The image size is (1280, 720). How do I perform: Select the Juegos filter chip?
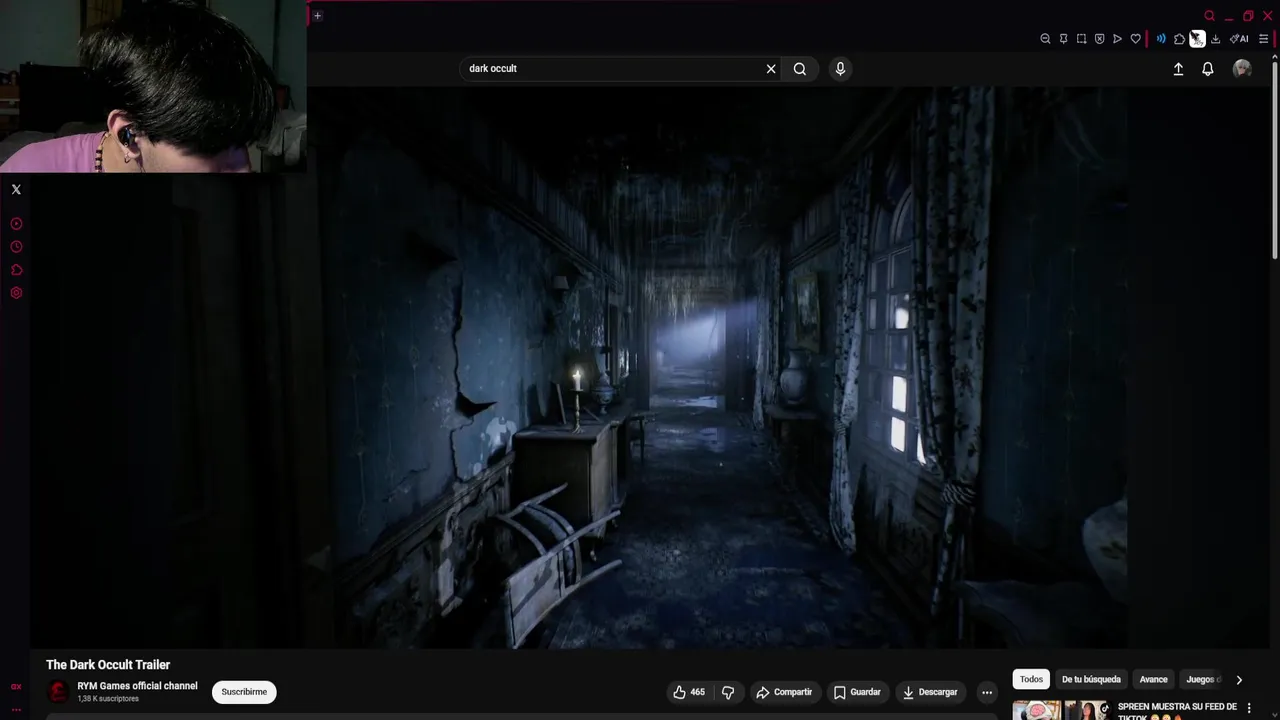[x=1201, y=680]
